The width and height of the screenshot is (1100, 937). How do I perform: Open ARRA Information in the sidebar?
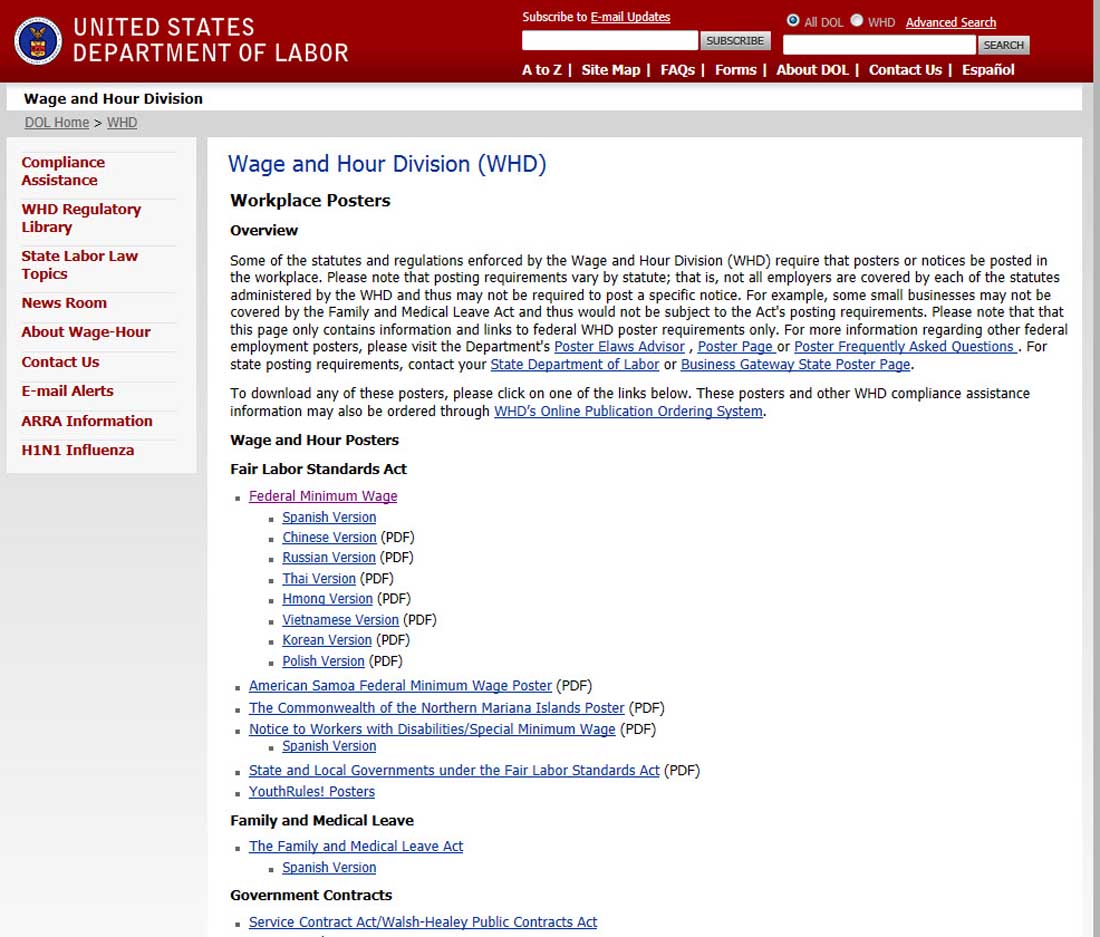[x=86, y=421]
